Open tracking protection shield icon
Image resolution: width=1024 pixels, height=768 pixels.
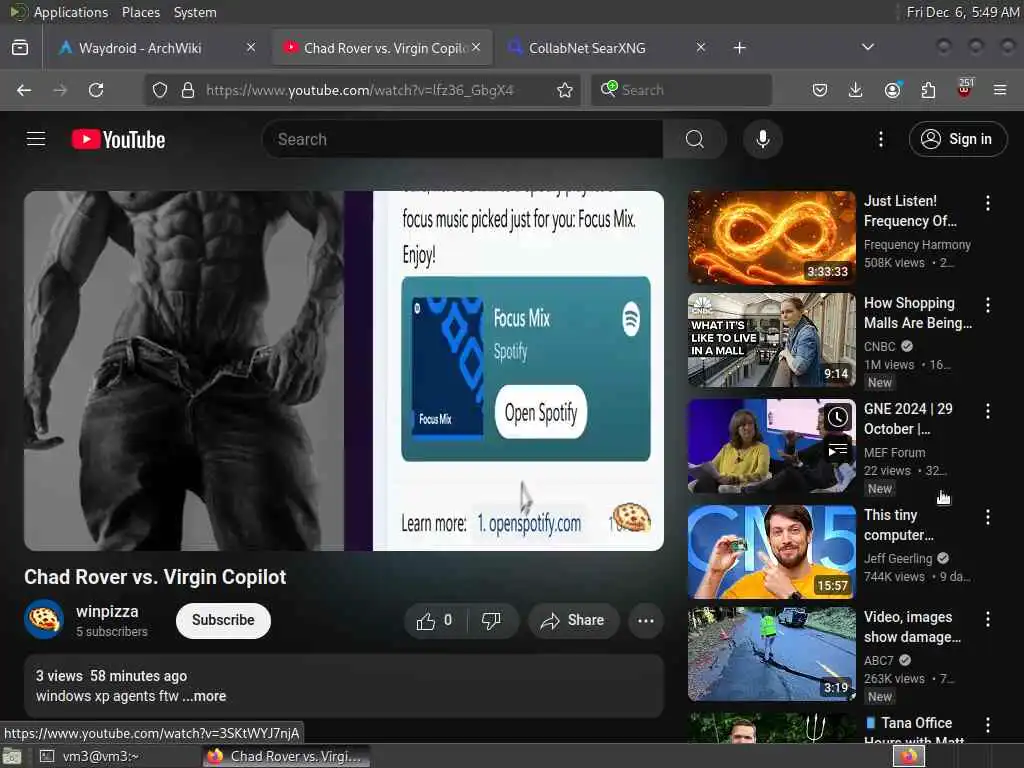pyautogui.click(x=160, y=90)
